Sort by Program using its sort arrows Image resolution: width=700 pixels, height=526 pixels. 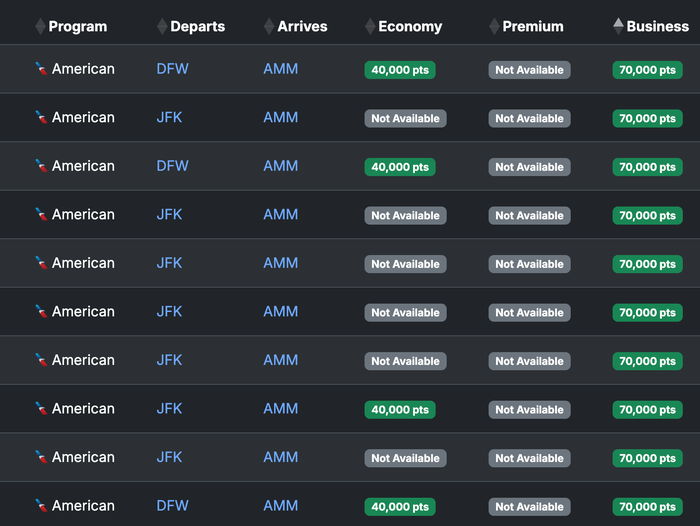(40, 26)
